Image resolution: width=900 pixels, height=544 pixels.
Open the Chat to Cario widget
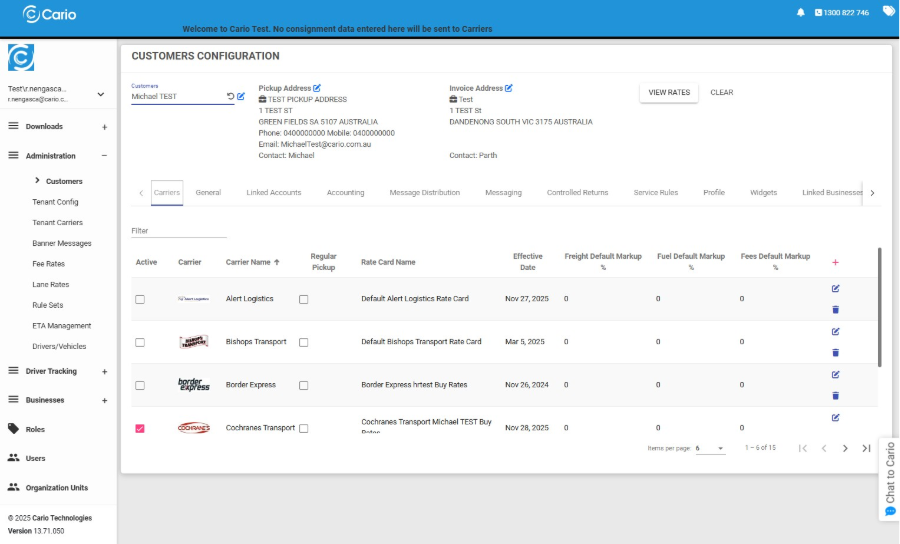coord(889,480)
